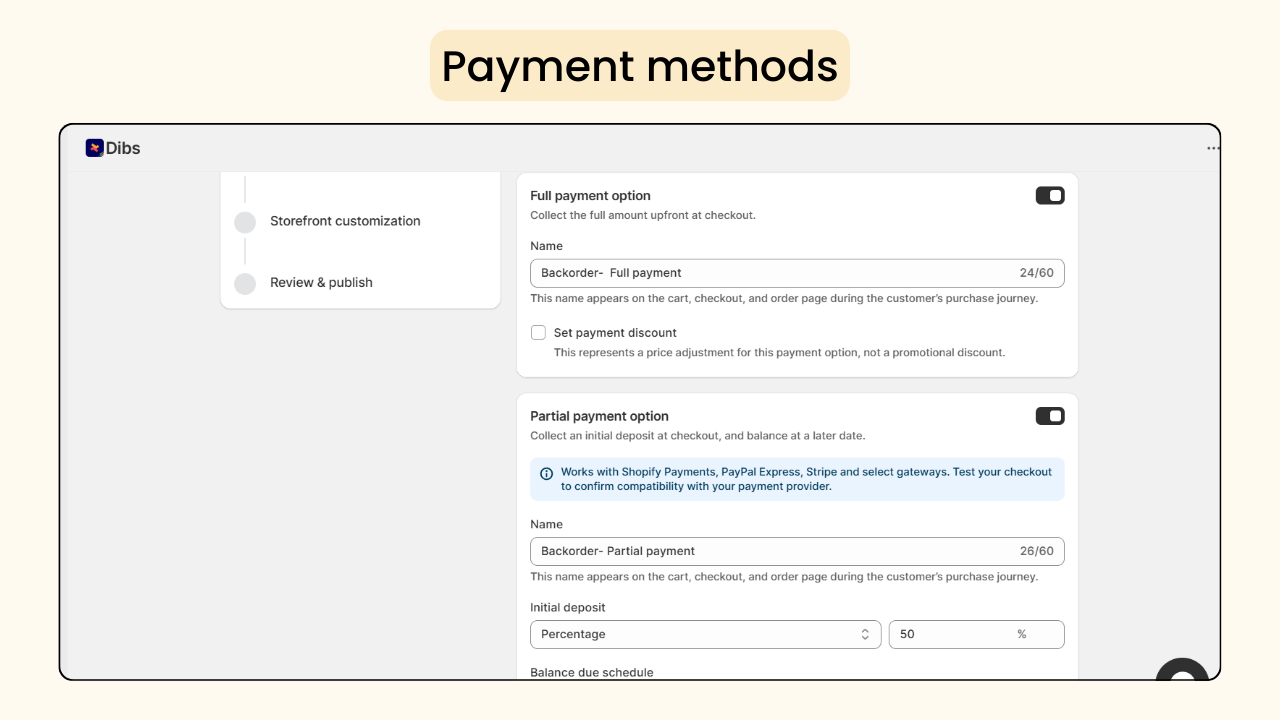Check the Set payment discount checkbox

tap(538, 332)
